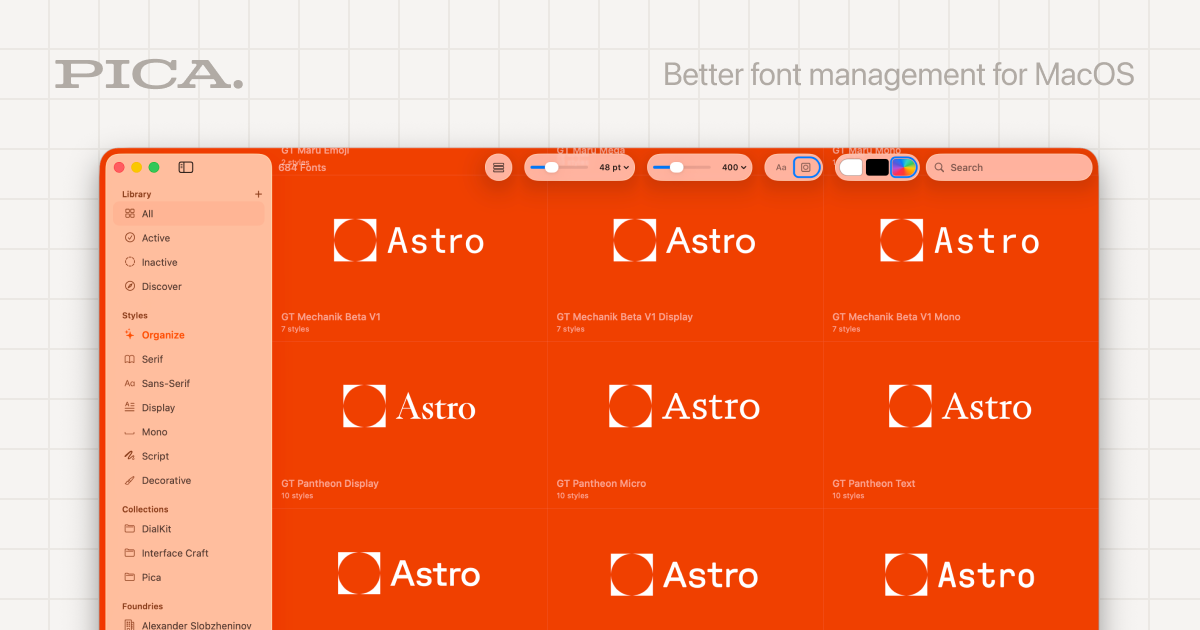
Task: Toggle the sidebar visibility
Action: pyautogui.click(x=186, y=167)
